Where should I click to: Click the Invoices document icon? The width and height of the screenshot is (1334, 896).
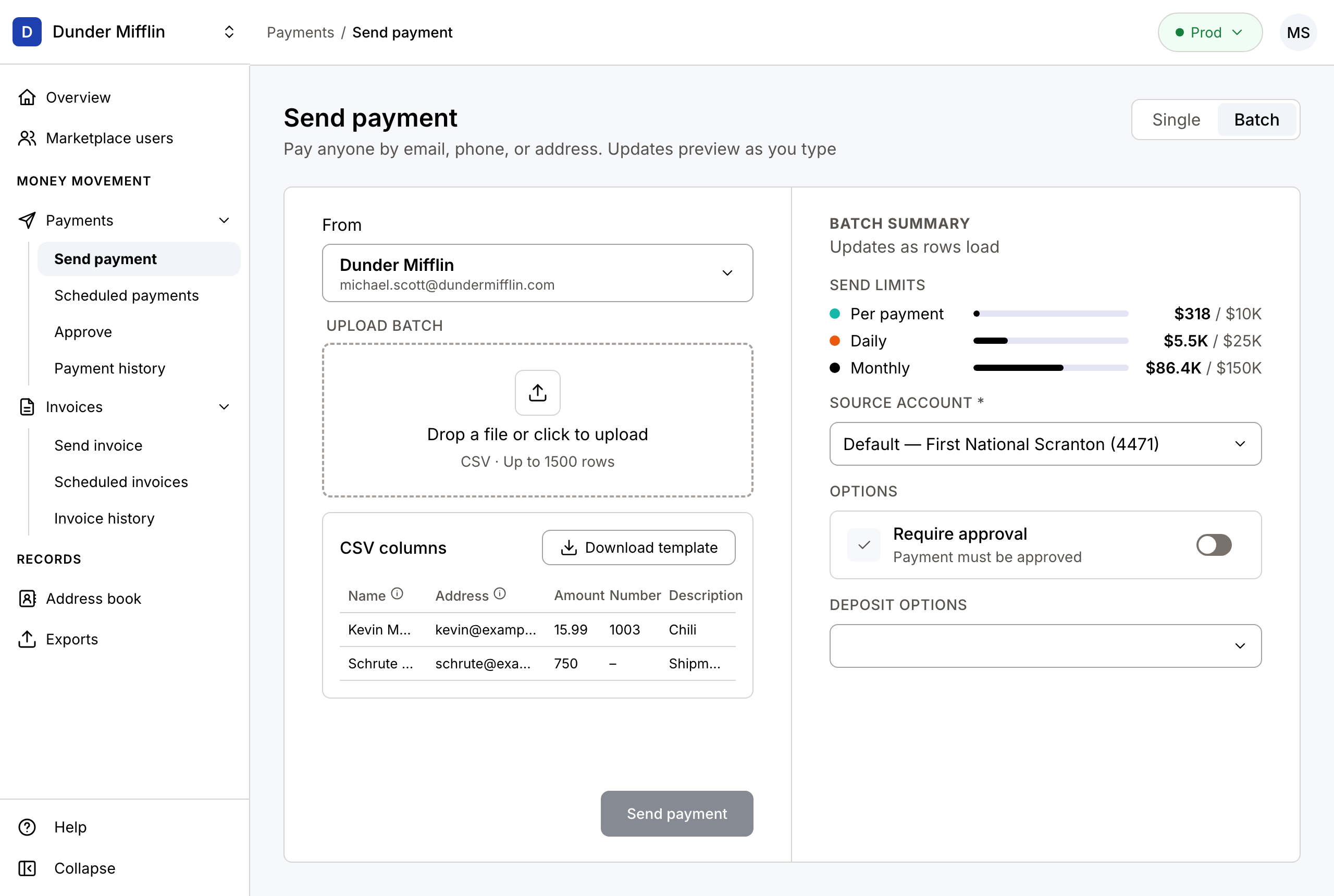[27, 407]
